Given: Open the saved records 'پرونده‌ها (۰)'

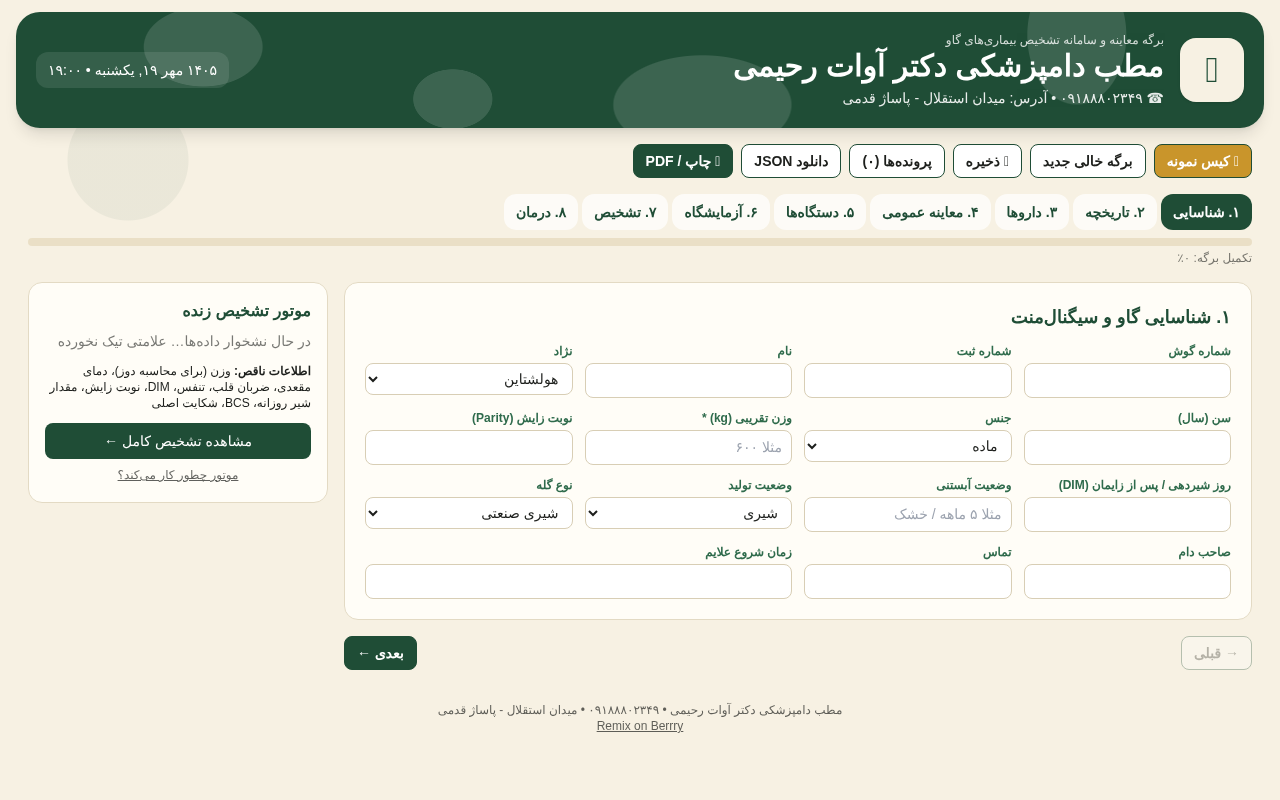Looking at the screenshot, I should [897, 161].
